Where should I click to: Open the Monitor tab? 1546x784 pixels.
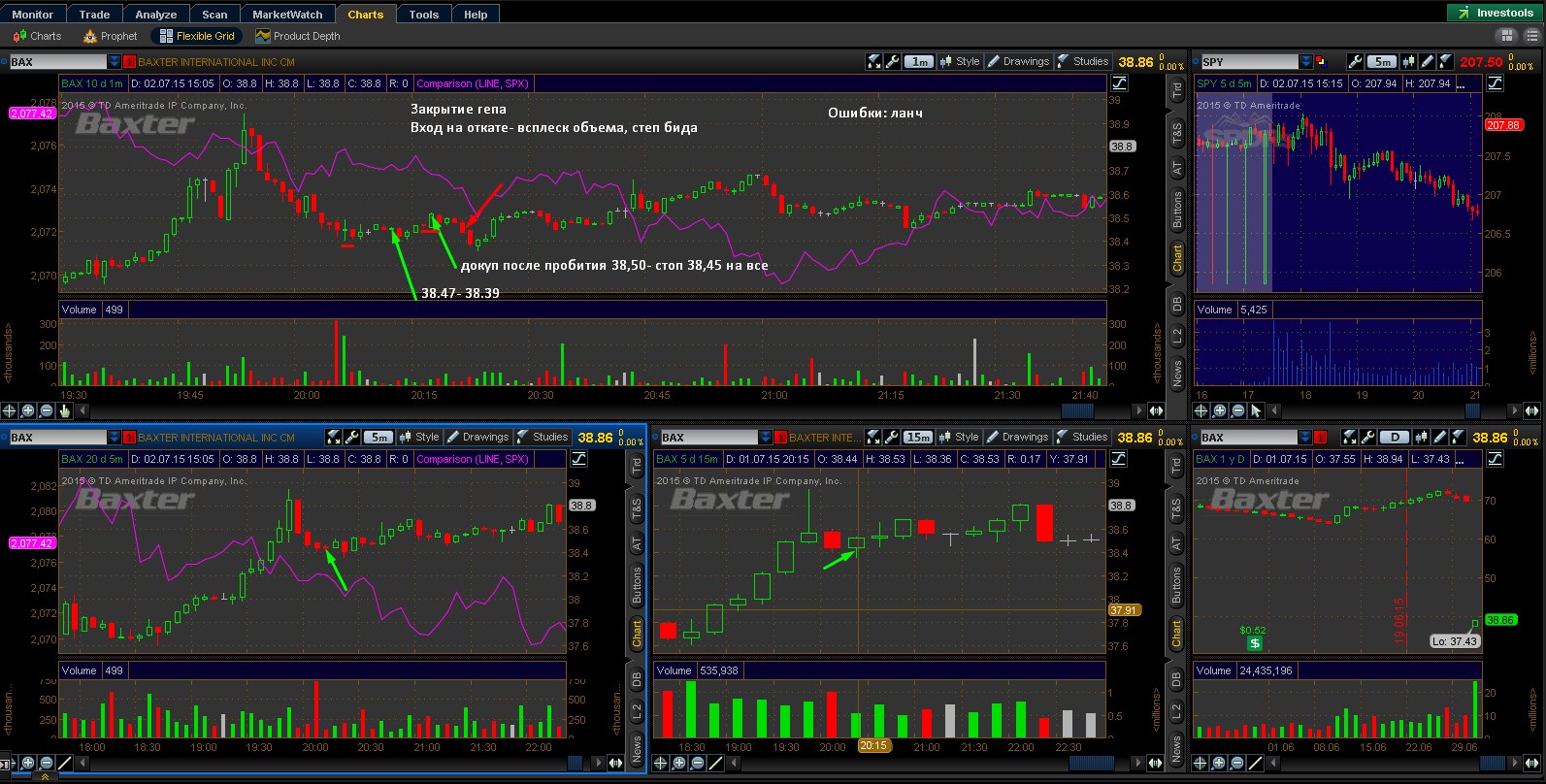point(33,15)
